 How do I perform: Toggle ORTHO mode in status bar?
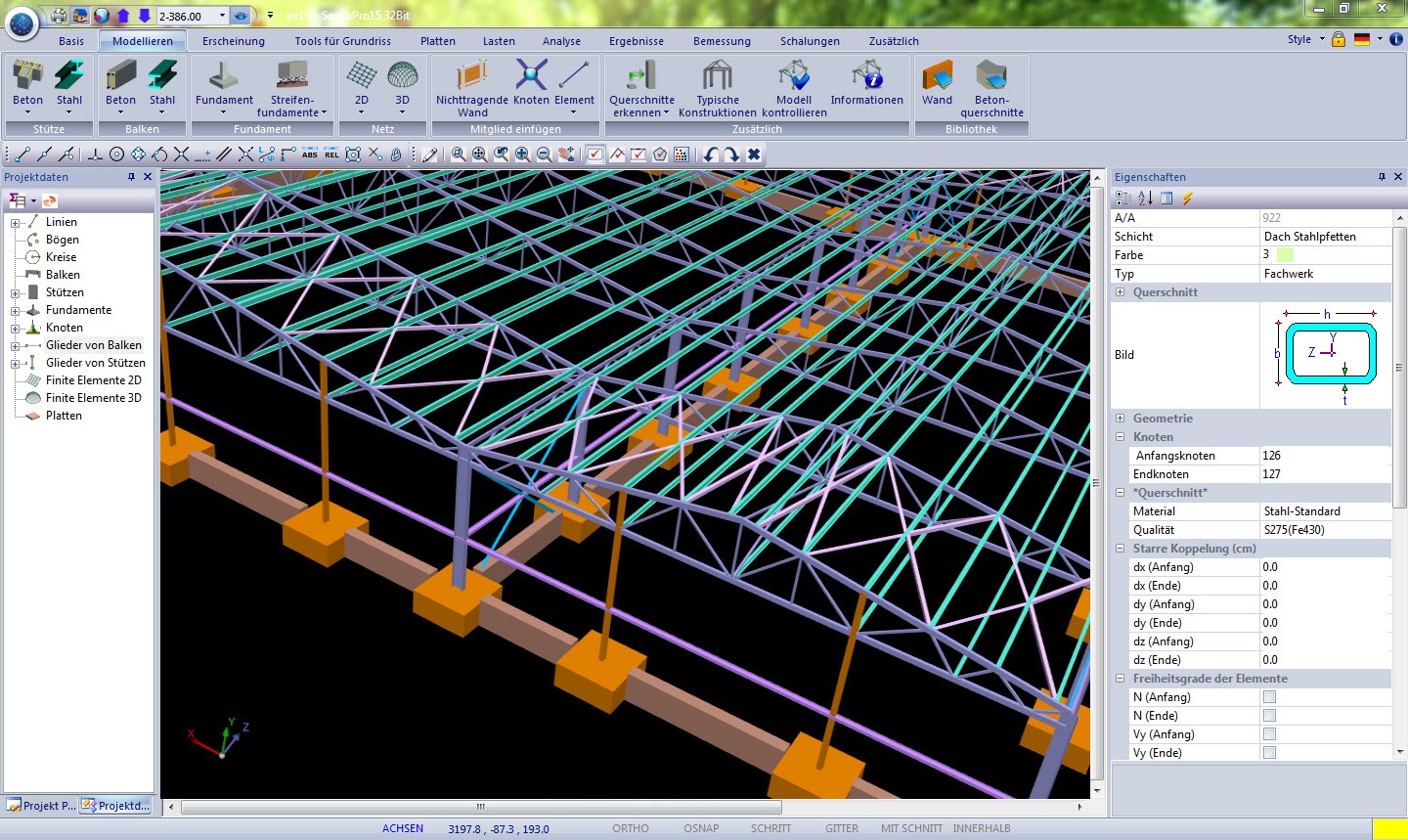(631, 828)
